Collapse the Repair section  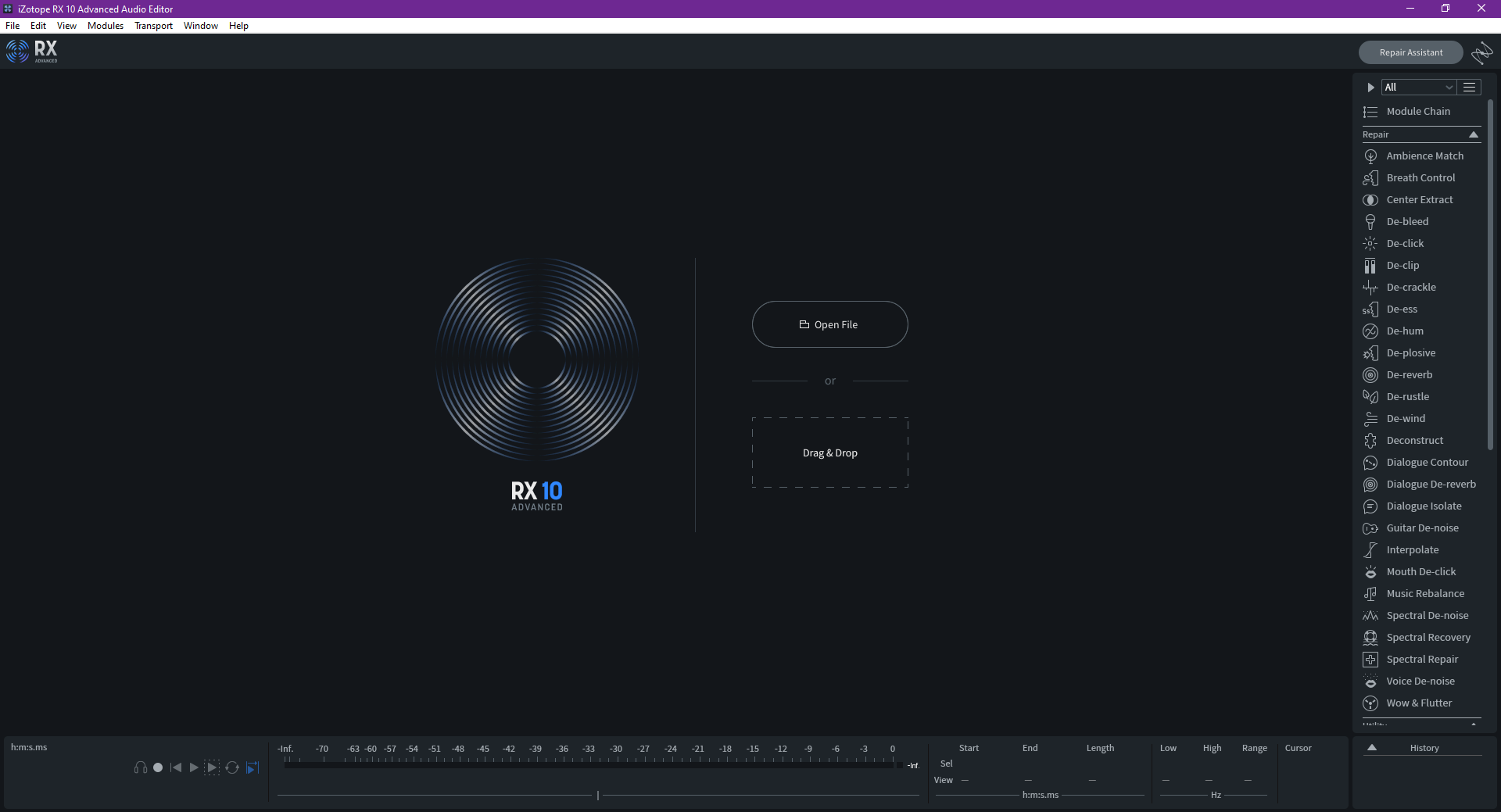(x=1474, y=134)
